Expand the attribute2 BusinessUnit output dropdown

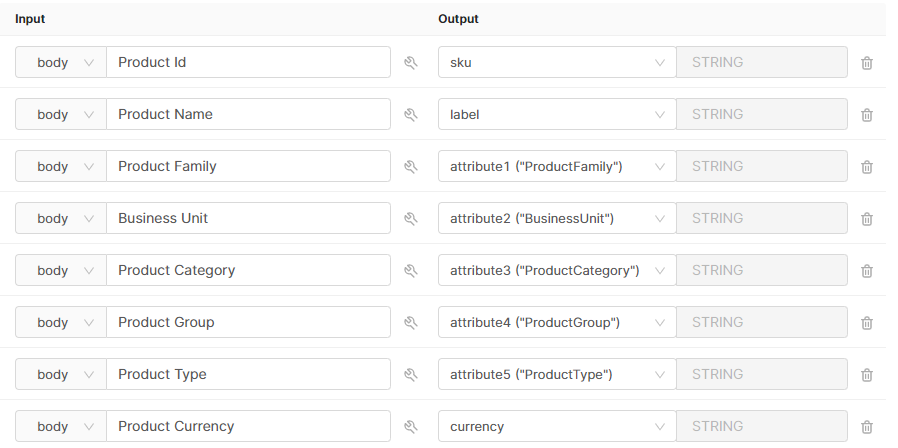556,218
